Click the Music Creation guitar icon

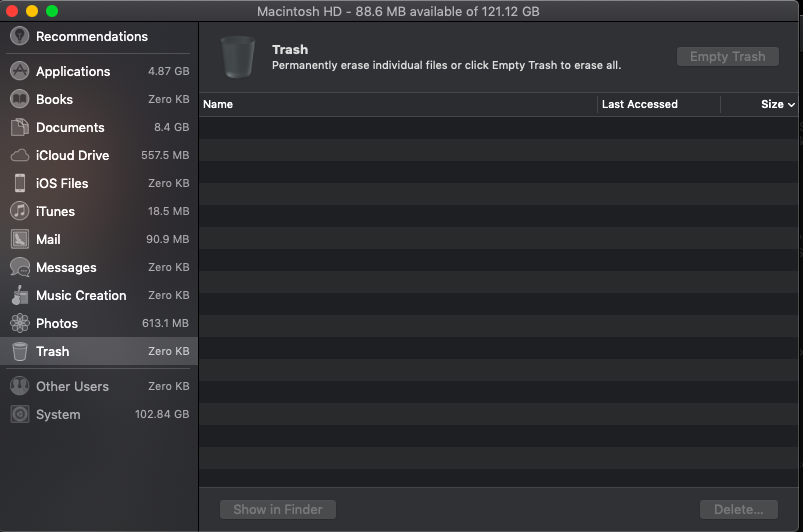click(19, 295)
